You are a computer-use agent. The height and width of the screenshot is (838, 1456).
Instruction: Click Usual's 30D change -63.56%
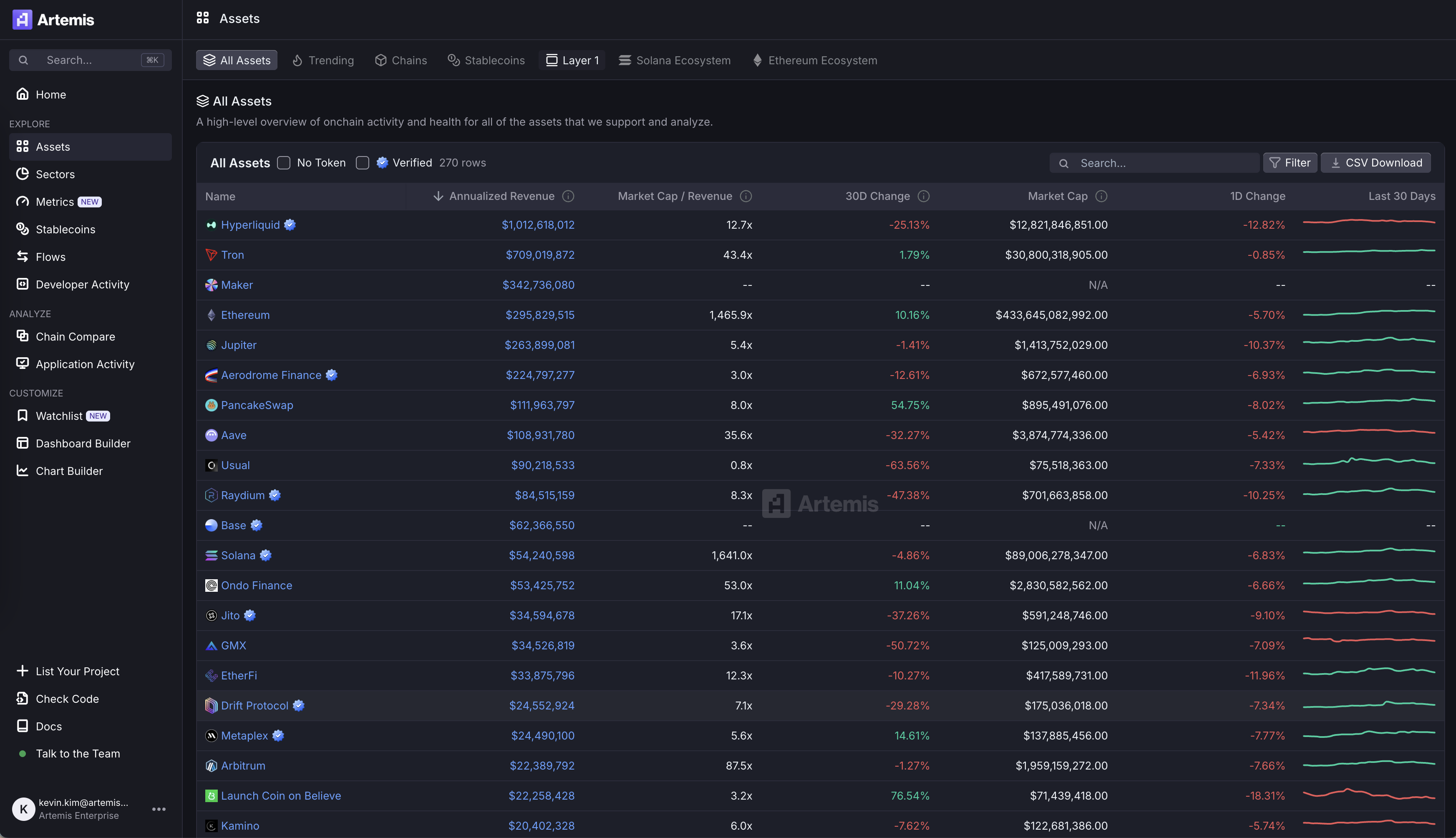point(907,465)
